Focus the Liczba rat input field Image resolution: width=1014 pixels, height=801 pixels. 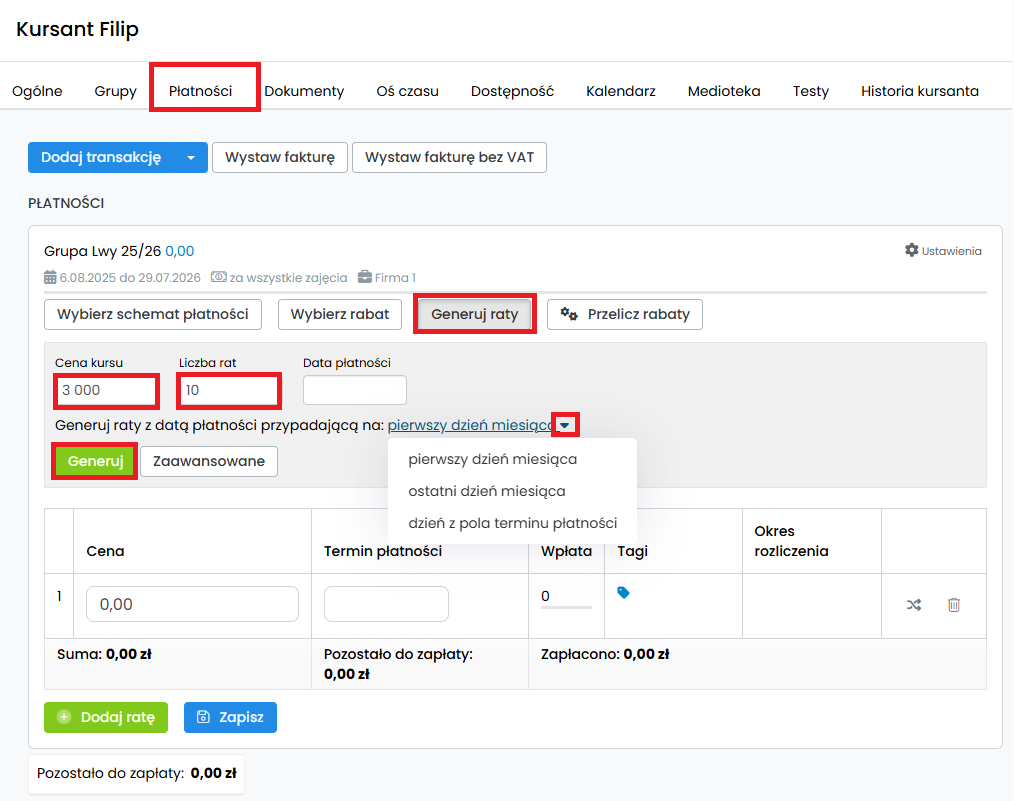(x=228, y=390)
